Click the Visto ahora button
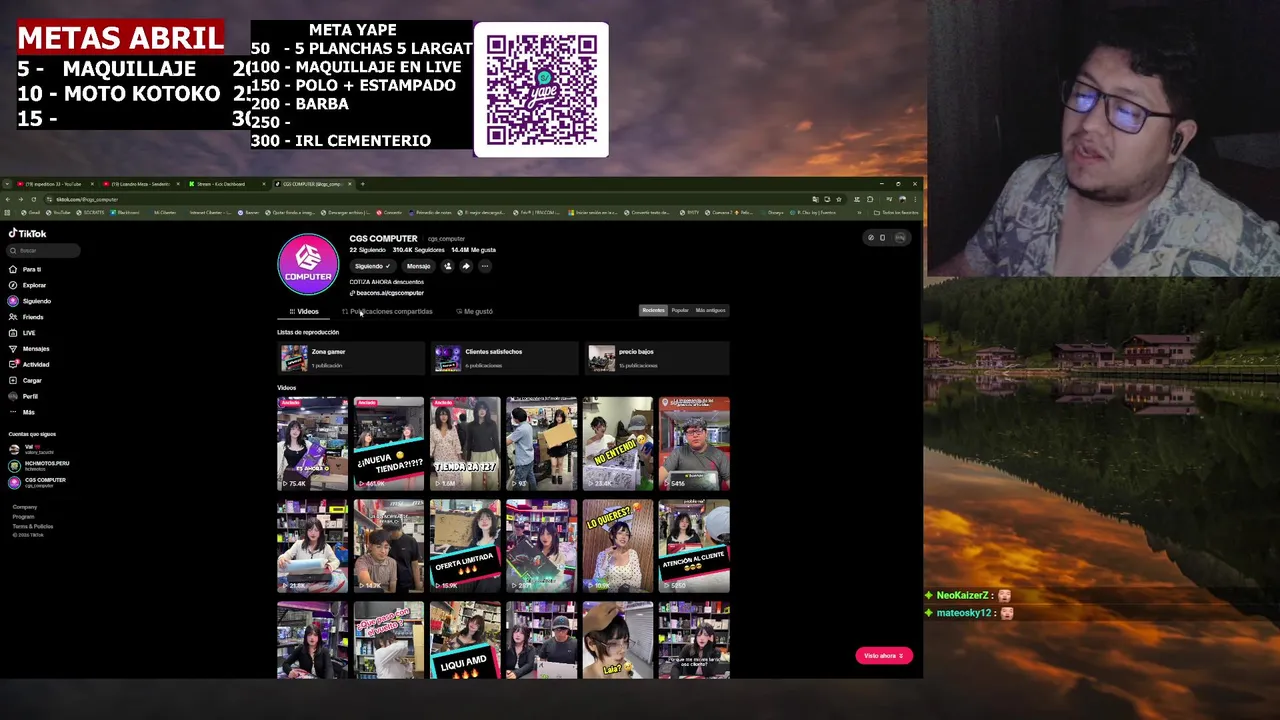This screenshot has width=1280, height=720. point(883,656)
